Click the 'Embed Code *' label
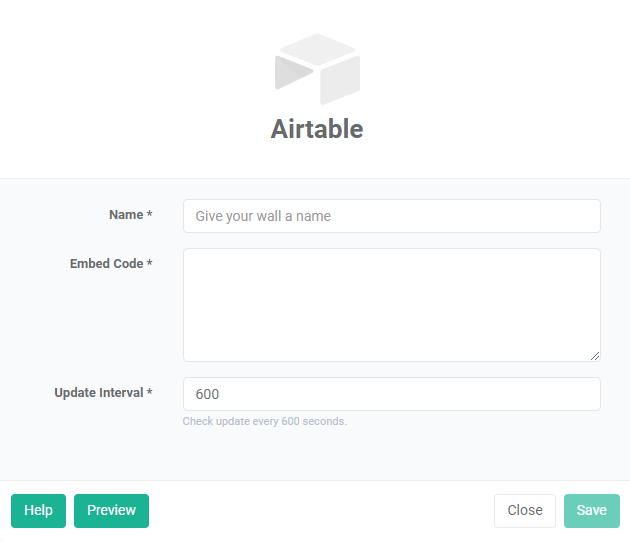This screenshot has height=543, width=630. 111,264
